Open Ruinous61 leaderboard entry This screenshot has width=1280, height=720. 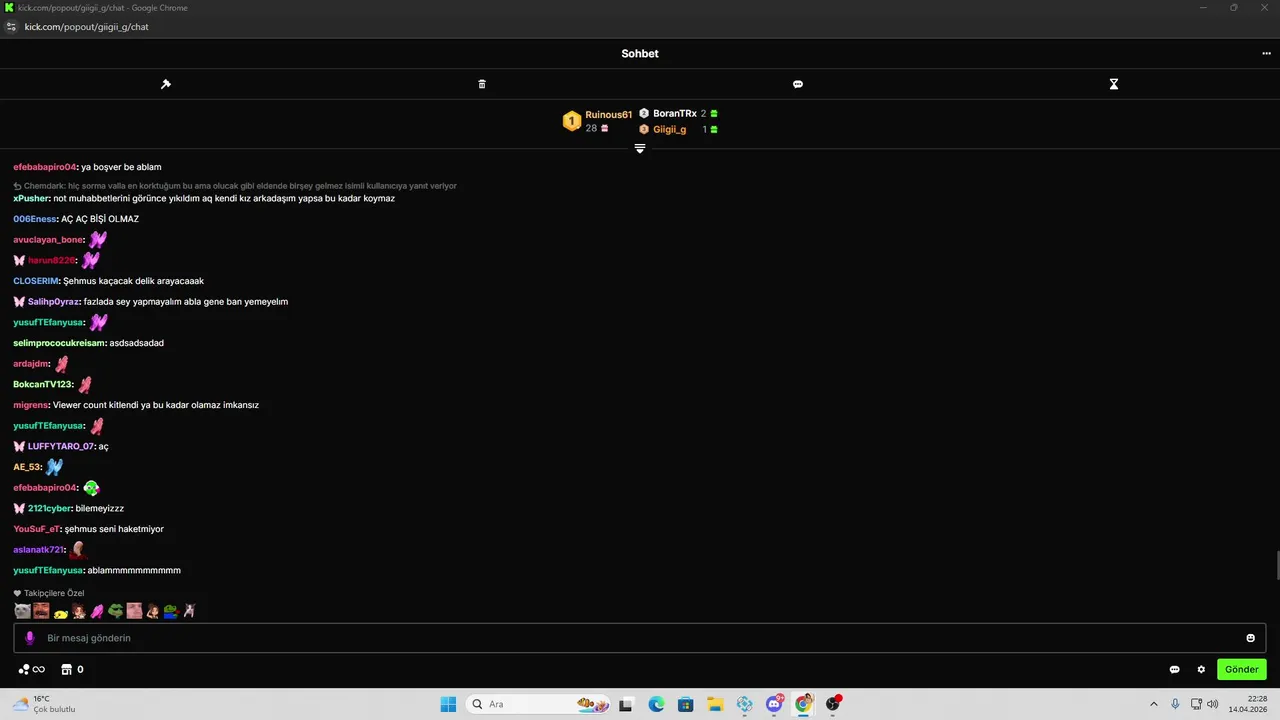tap(609, 115)
